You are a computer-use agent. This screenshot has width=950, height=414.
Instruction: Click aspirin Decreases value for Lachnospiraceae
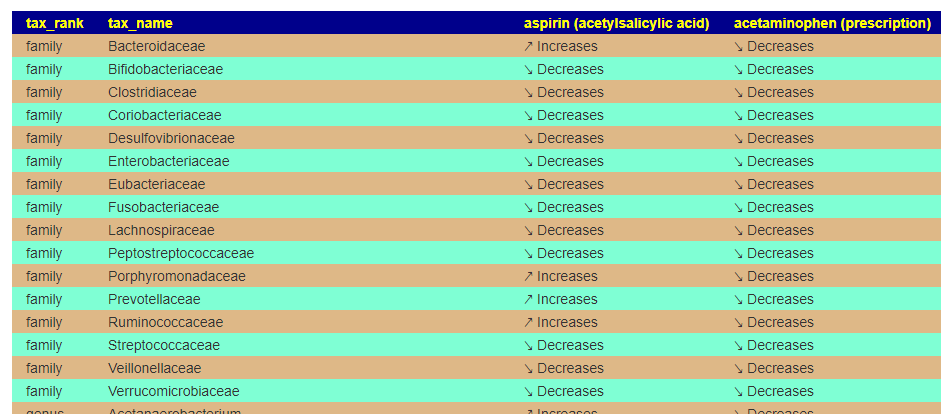point(563,230)
